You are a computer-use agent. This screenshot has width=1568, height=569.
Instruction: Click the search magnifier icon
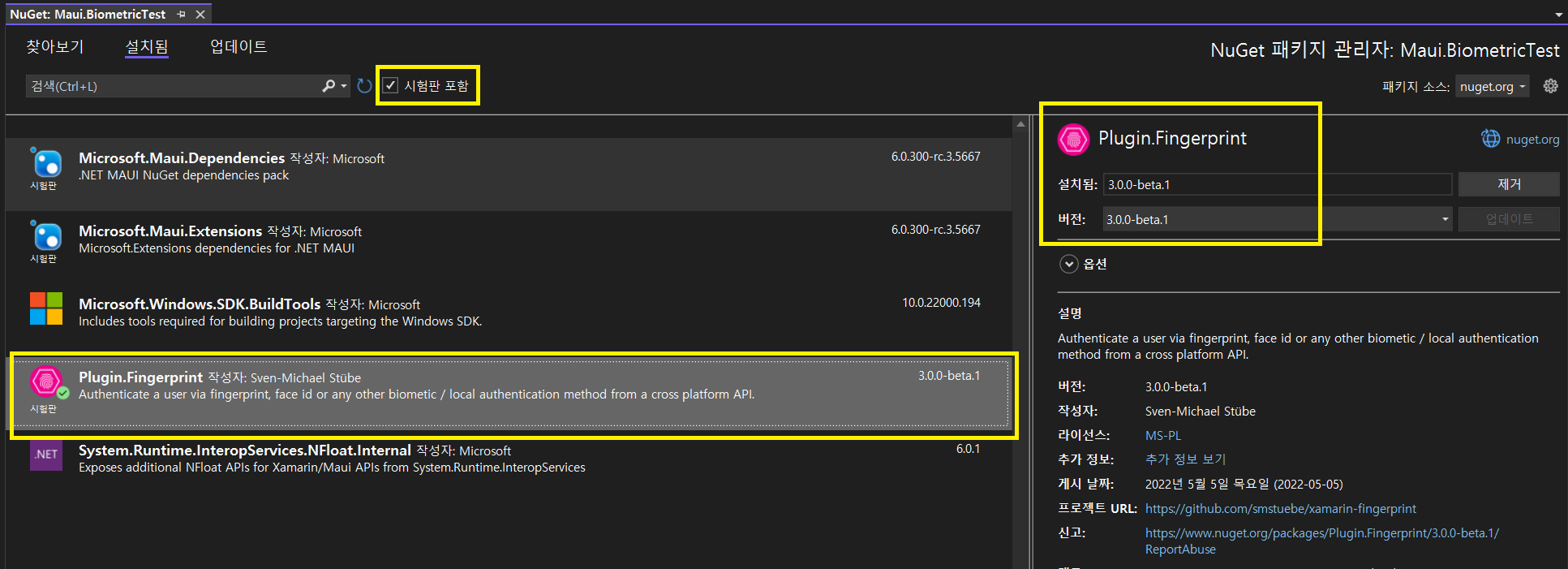[x=329, y=86]
